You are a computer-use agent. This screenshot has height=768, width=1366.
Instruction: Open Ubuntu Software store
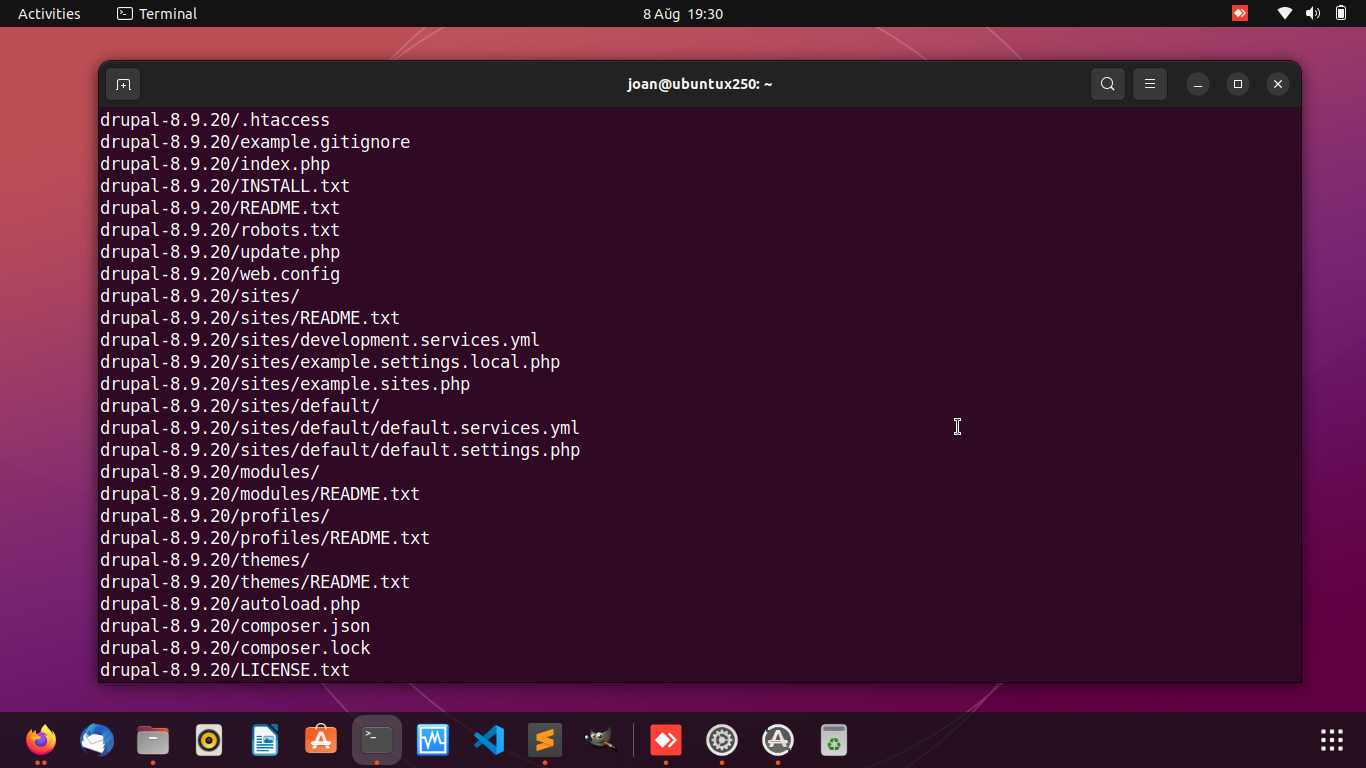321,740
